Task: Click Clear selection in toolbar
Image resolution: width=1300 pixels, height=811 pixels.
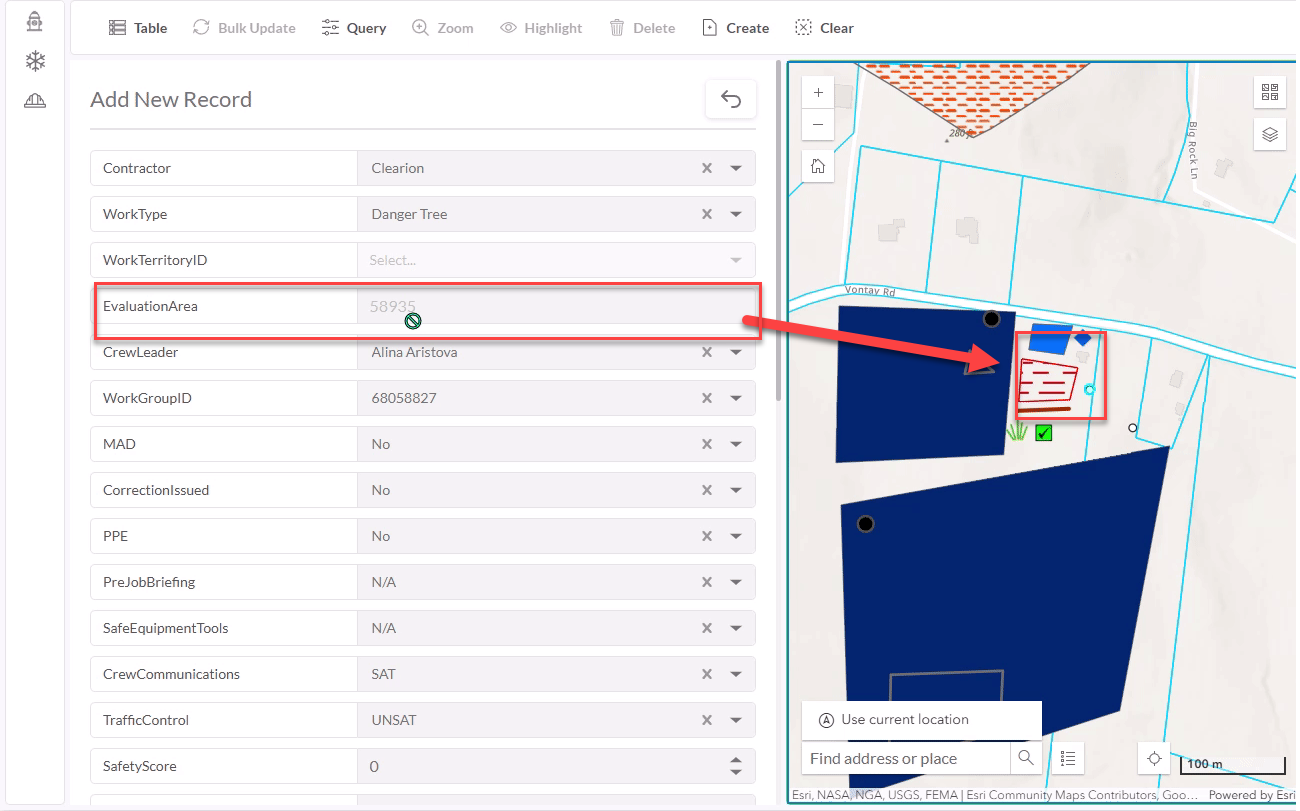Action: click(824, 28)
